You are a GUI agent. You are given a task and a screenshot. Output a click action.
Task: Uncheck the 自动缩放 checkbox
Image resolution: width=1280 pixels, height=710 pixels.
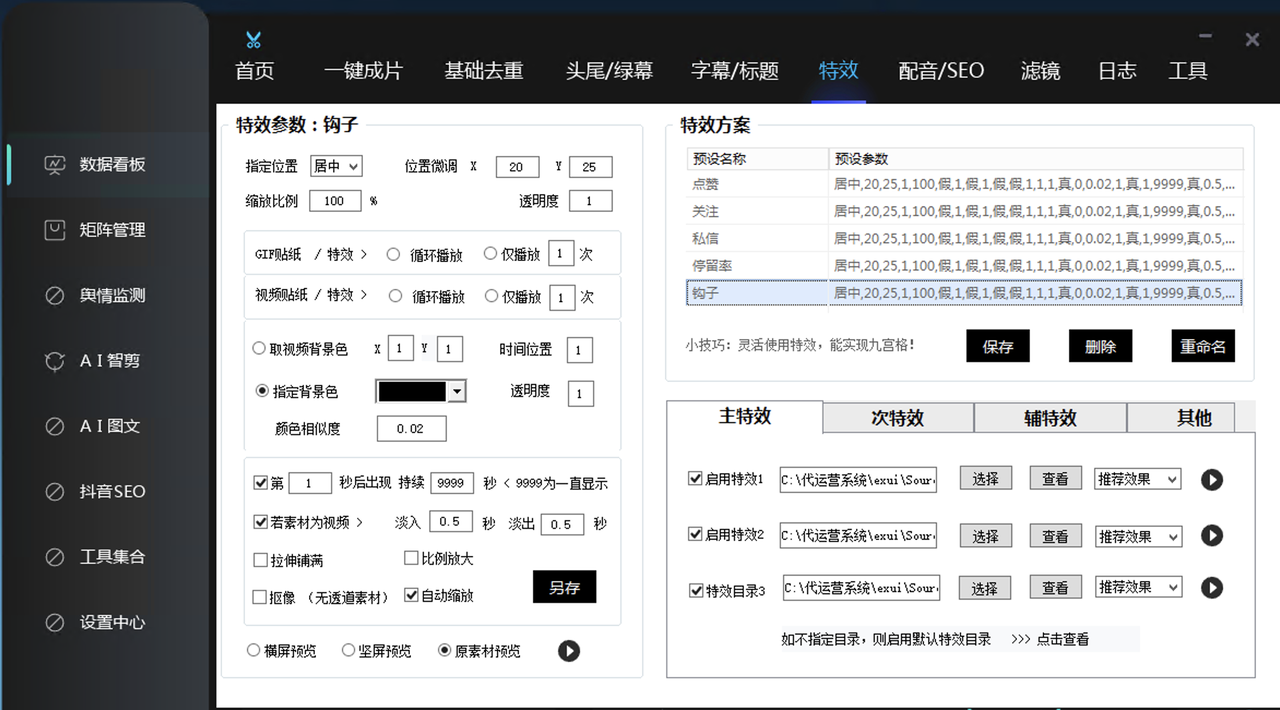[x=411, y=595]
